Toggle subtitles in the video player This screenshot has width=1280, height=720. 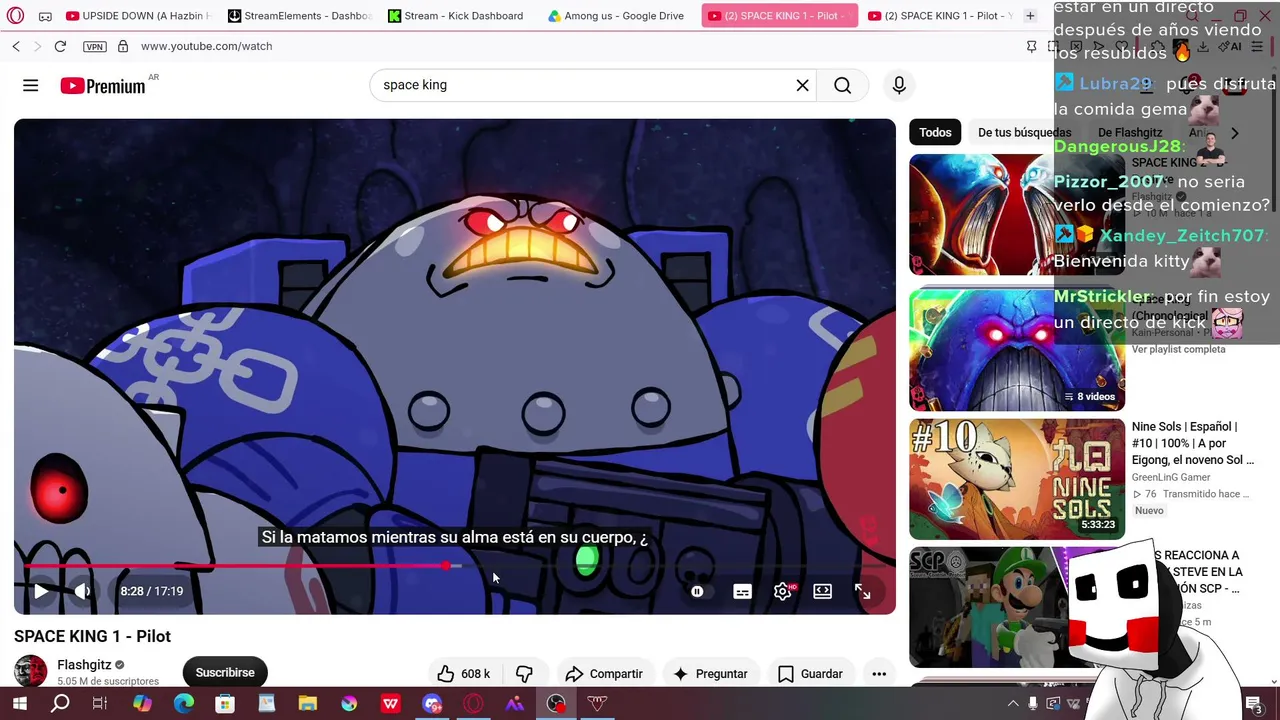coord(742,591)
